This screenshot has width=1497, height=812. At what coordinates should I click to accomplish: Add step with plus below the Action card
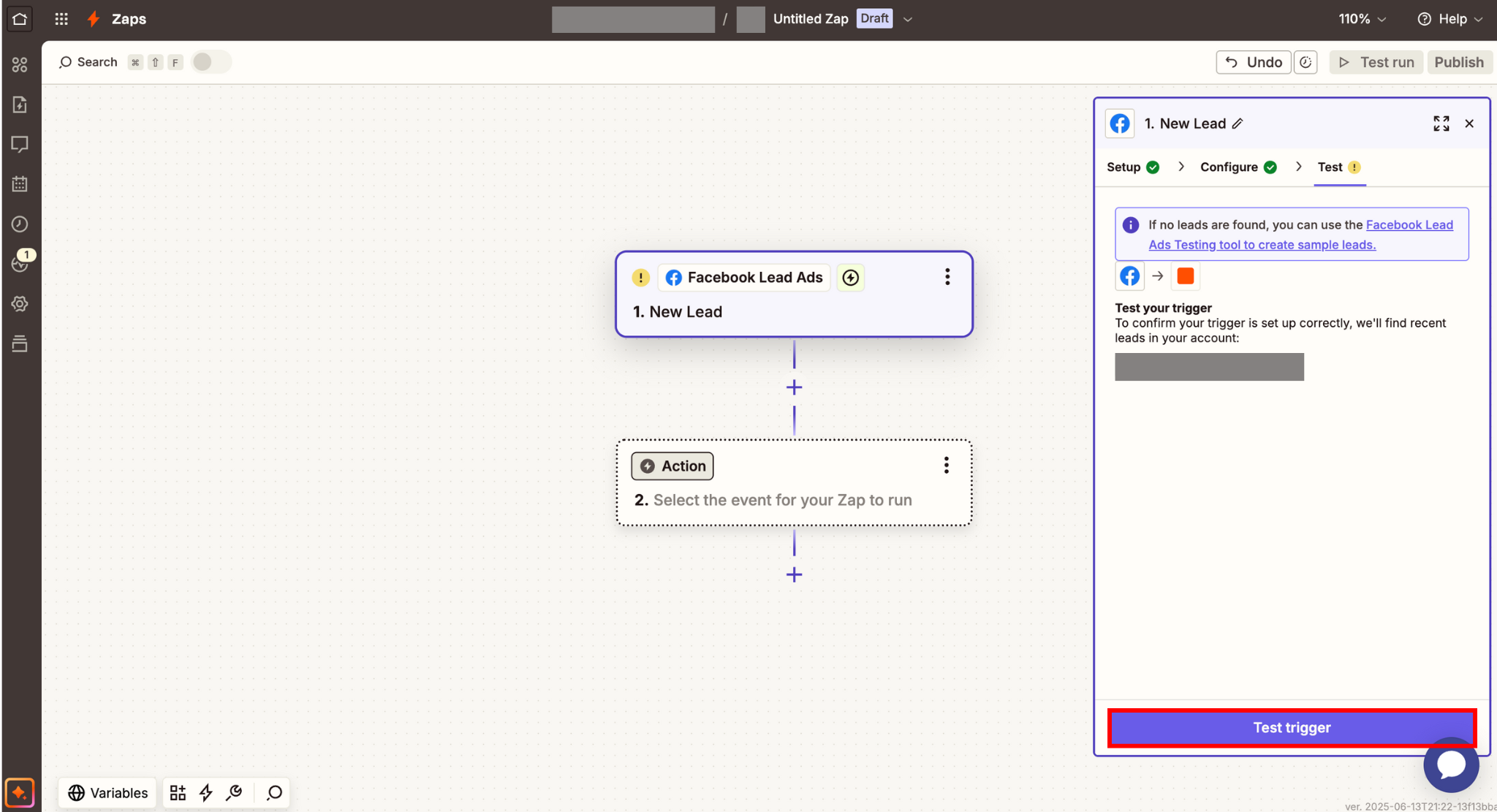tap(794, 574)
